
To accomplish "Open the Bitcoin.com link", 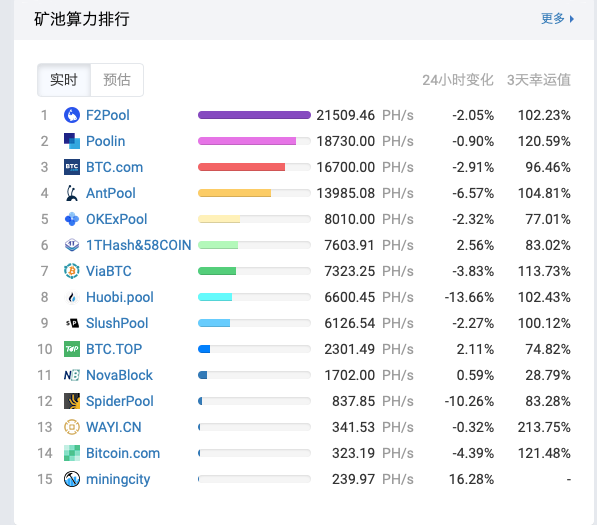I will pyautogui.click(x=123, y=453).
